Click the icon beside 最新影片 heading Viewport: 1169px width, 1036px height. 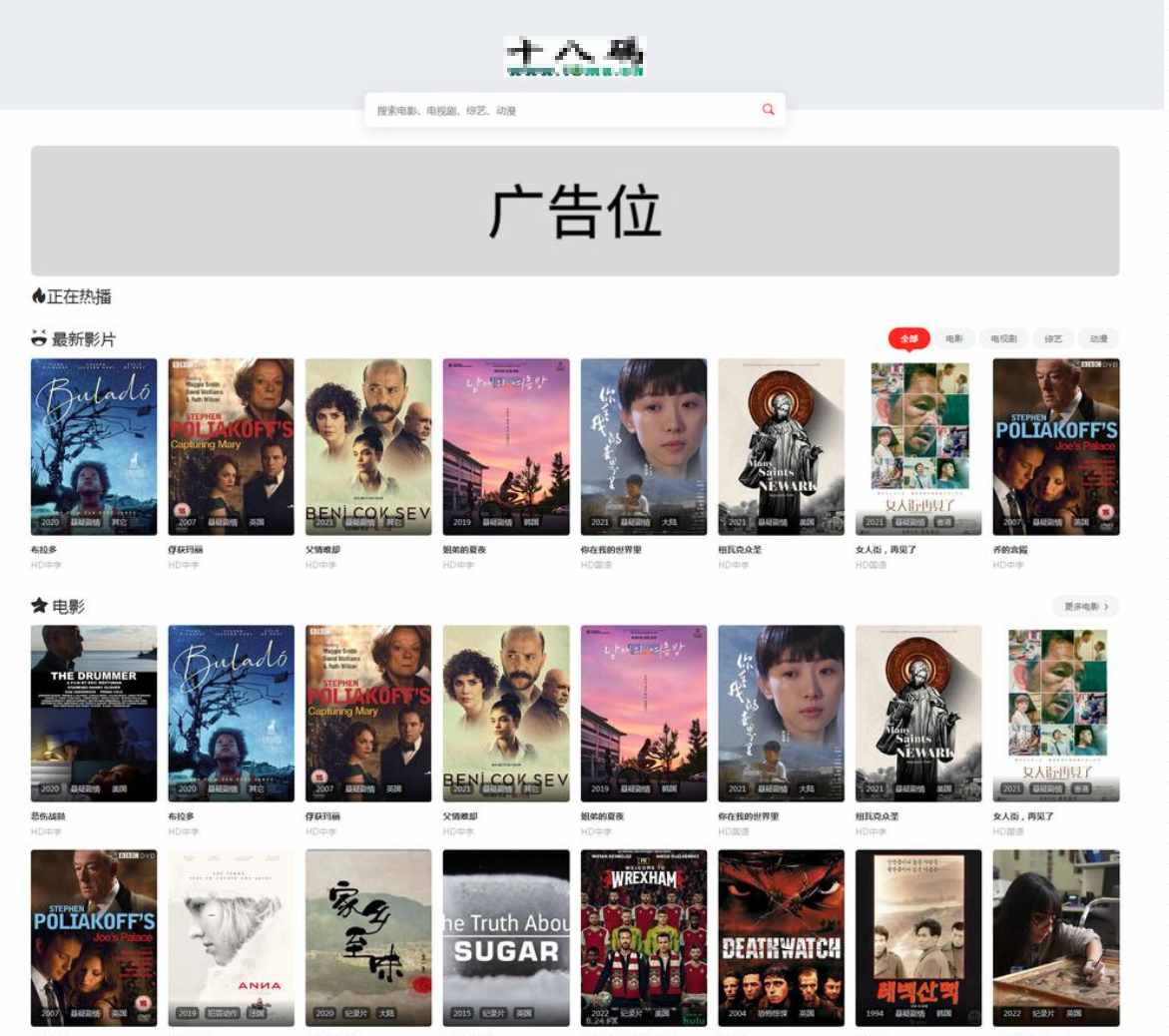(x=39, y=338)
